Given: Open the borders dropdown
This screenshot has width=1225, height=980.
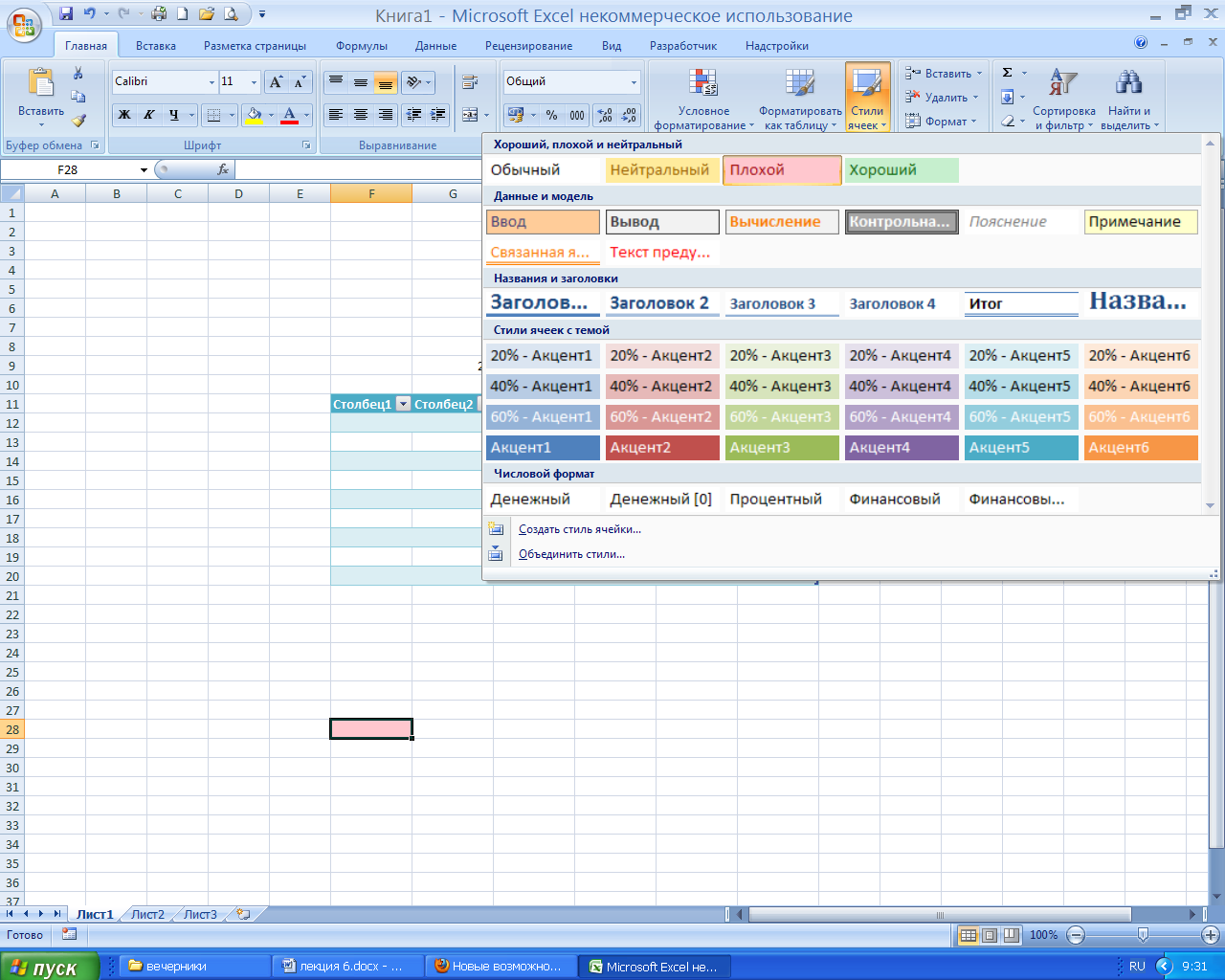Looking at the screenshot, I should 232,115.
